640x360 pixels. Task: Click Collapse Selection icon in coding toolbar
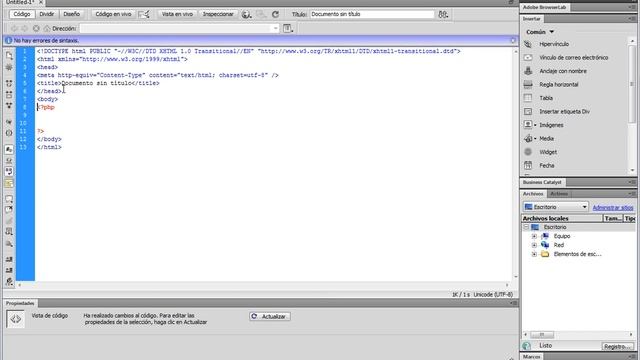pyautogui.click(x=9, y=94)
